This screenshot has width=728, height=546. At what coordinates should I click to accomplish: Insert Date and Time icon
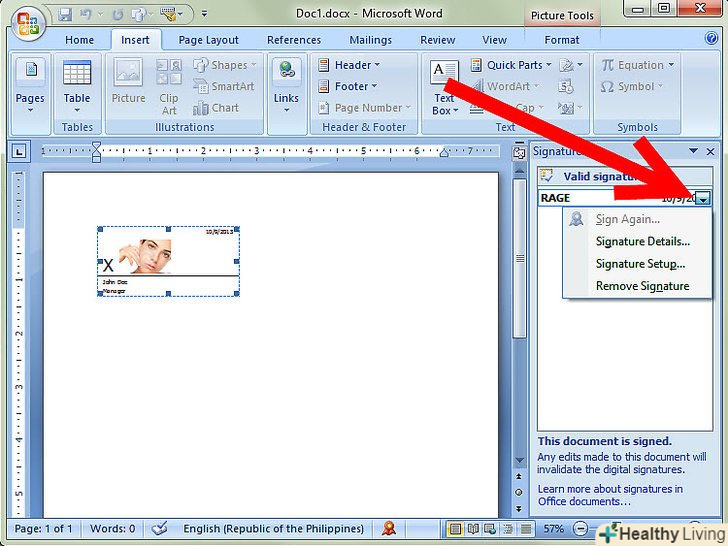566,86
